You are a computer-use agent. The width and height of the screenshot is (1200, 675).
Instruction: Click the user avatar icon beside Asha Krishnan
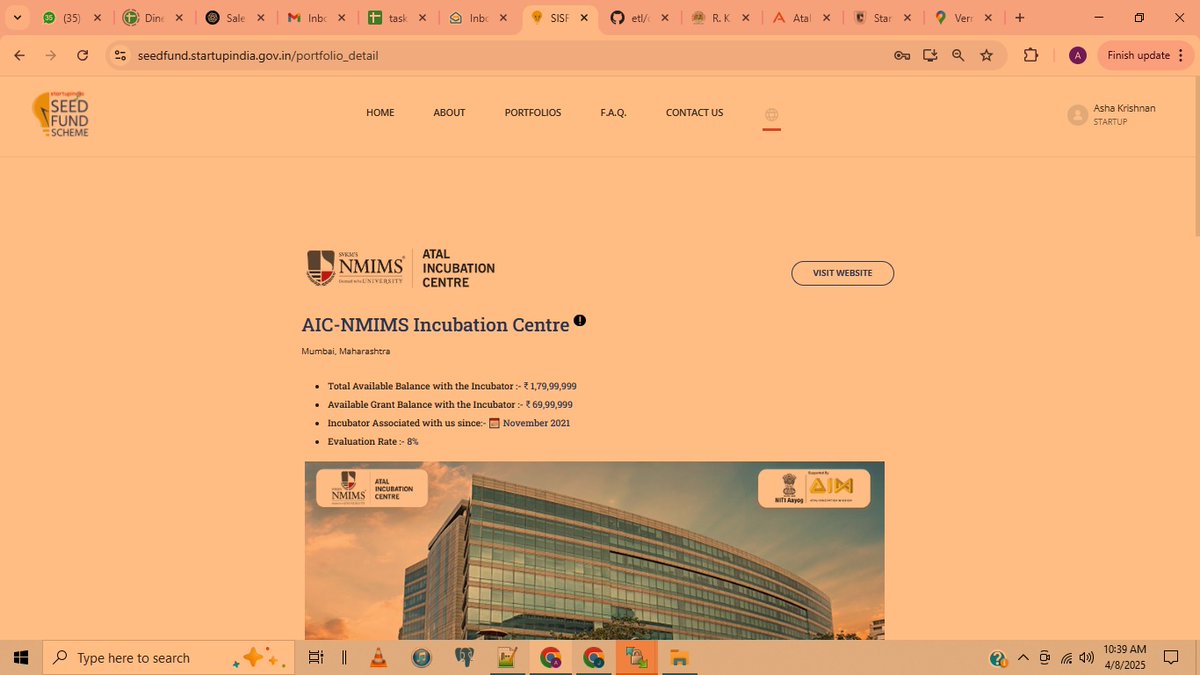[1077, 115]
